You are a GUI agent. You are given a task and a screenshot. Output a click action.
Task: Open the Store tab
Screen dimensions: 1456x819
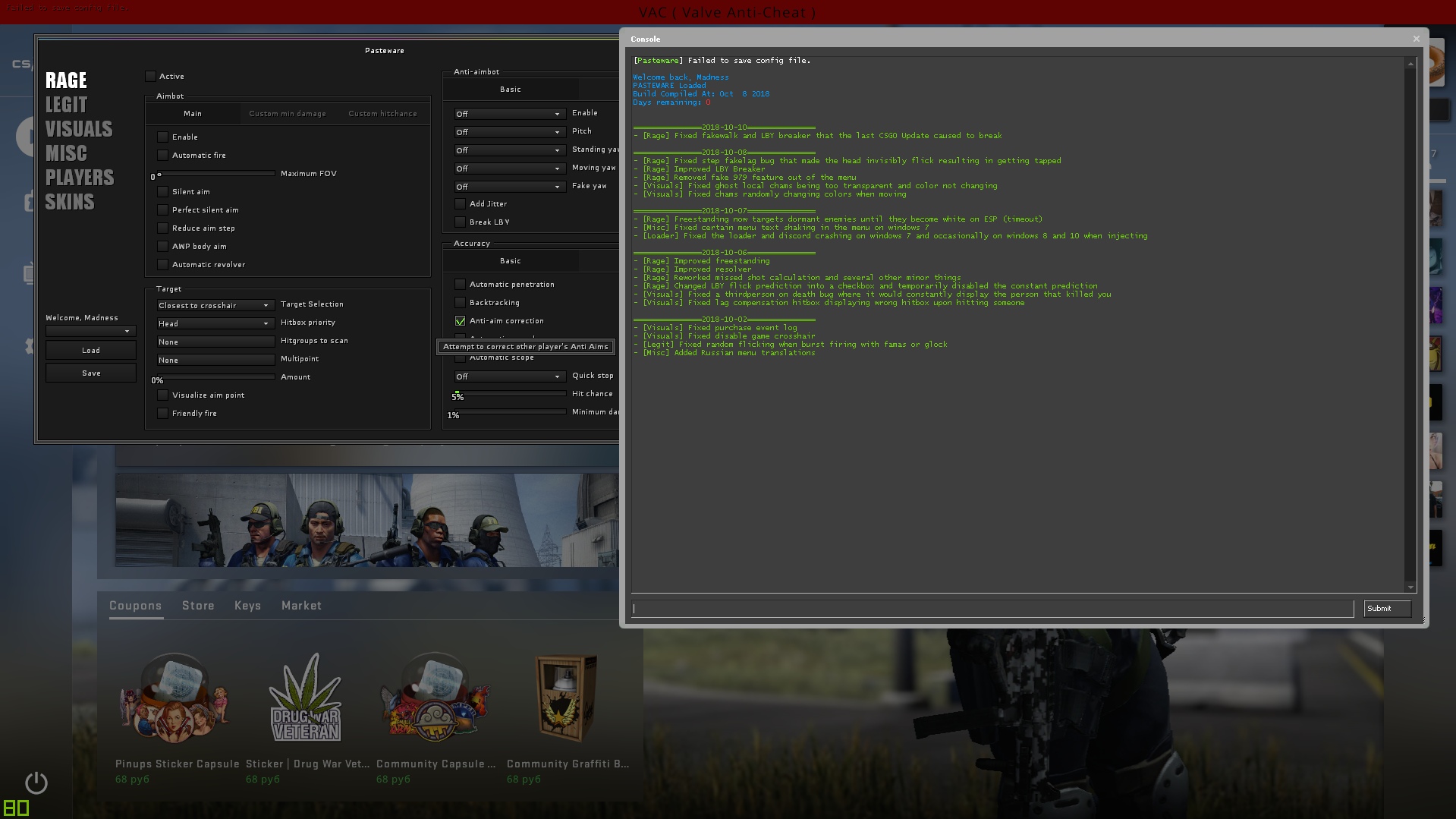coord(198,606)
